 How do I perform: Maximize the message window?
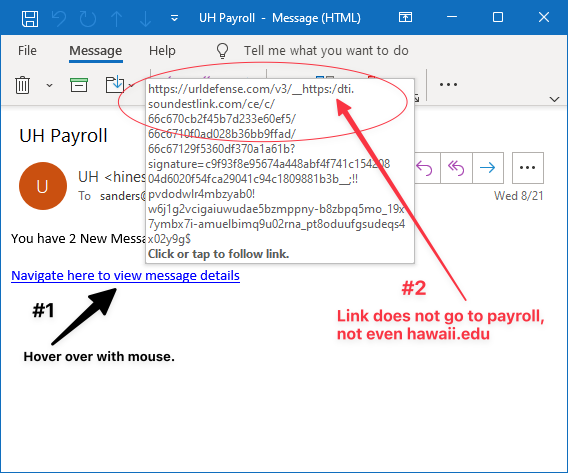(498, 17)
